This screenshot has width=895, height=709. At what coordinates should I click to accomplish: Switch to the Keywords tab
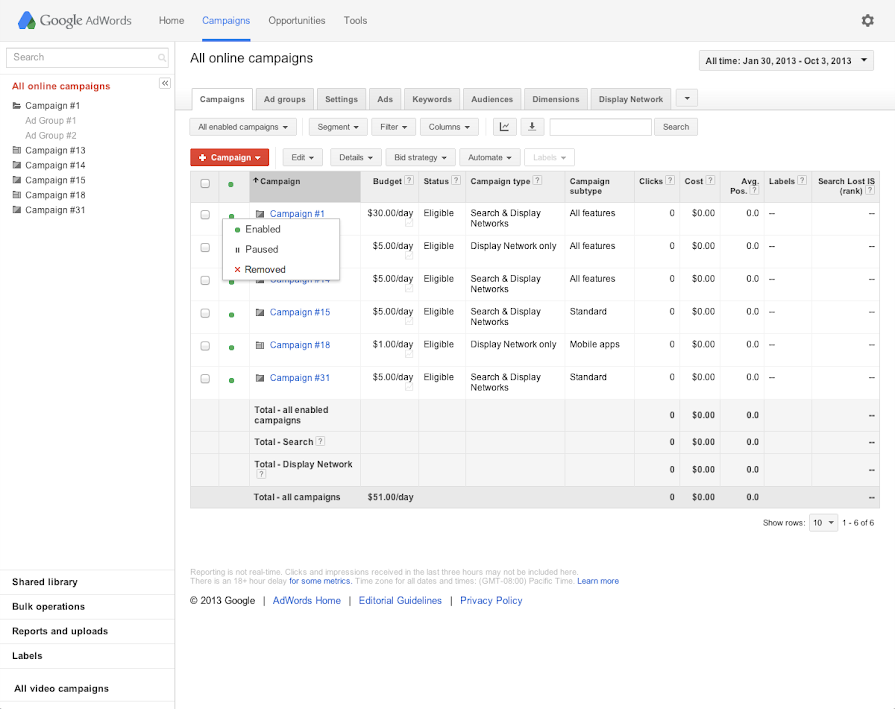tap(432, 99)
